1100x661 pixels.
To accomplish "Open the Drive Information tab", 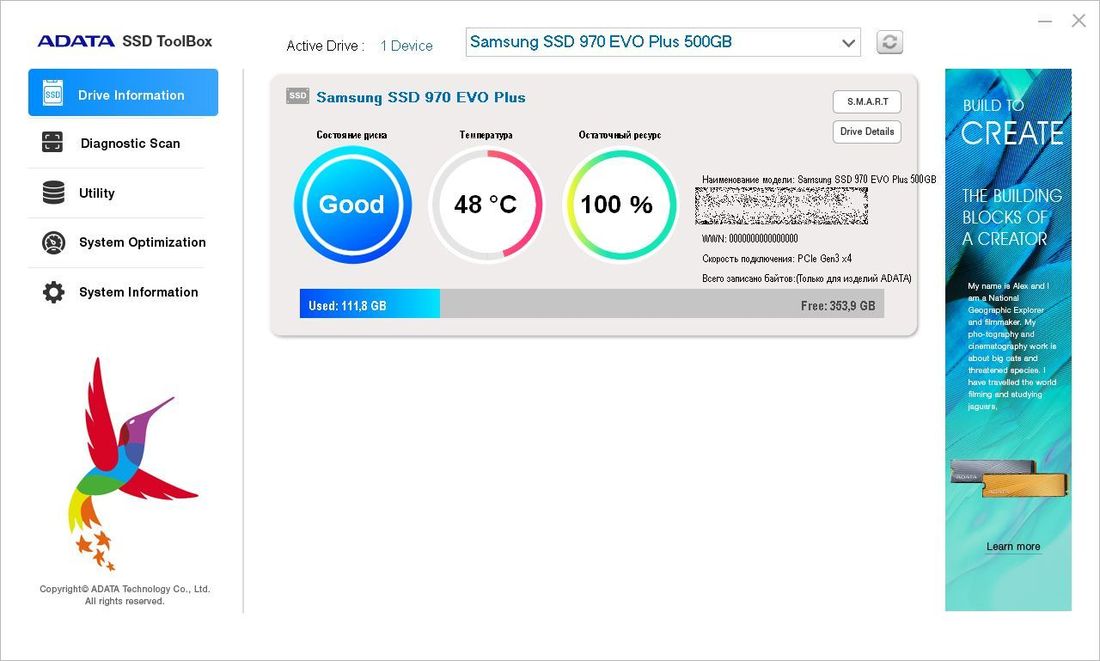I will coord(123,92).
